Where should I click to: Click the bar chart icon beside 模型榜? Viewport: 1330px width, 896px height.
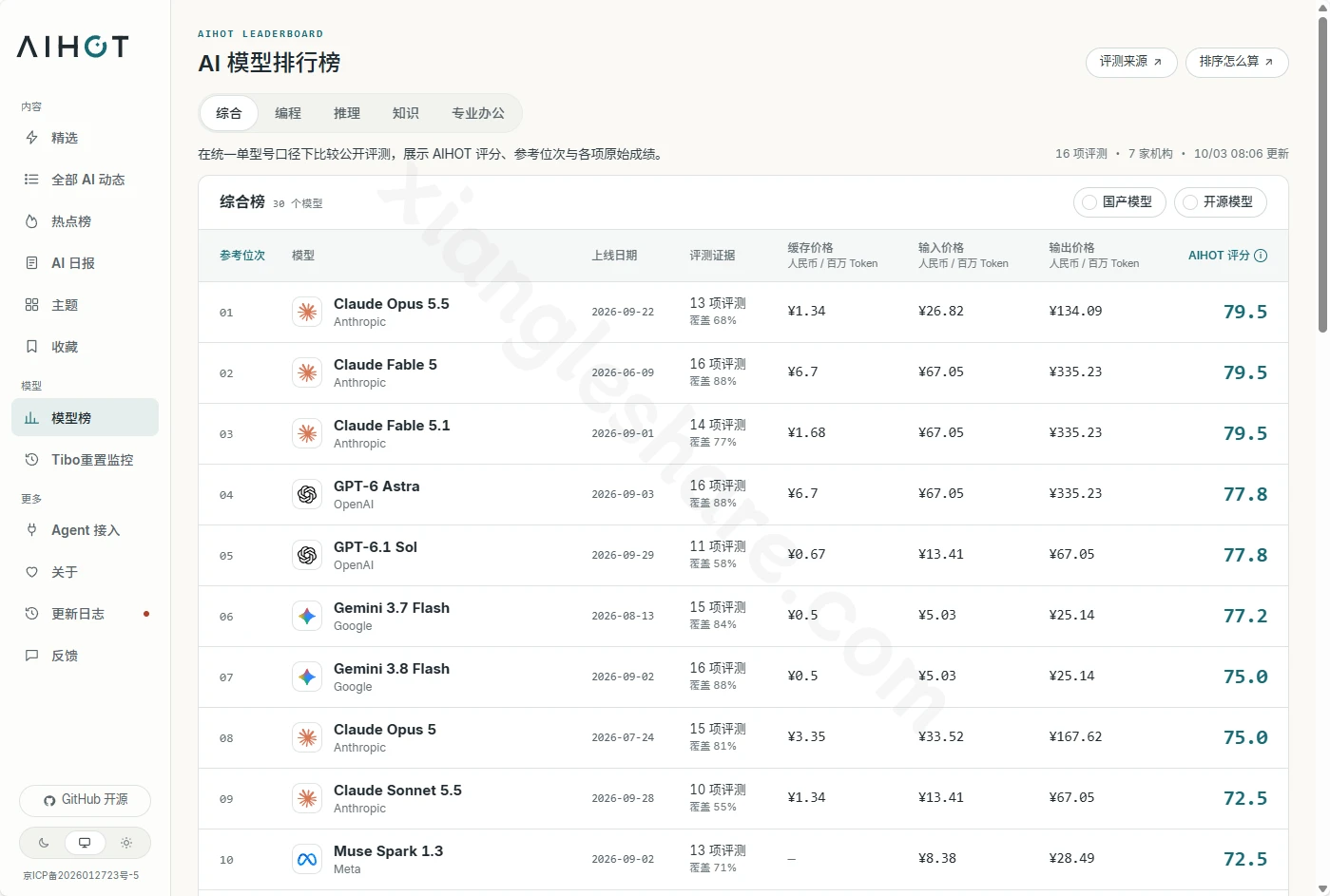point(31,418)
